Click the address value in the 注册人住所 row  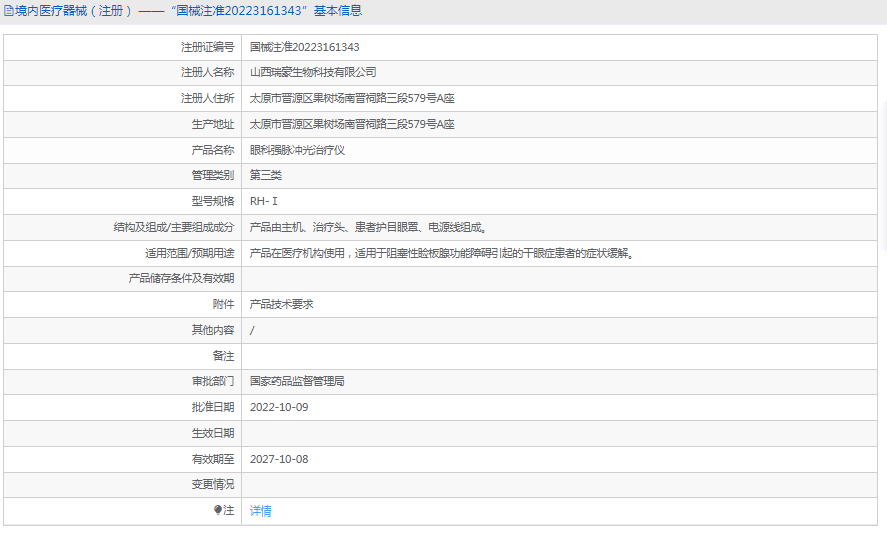click(x=352, y=98)
